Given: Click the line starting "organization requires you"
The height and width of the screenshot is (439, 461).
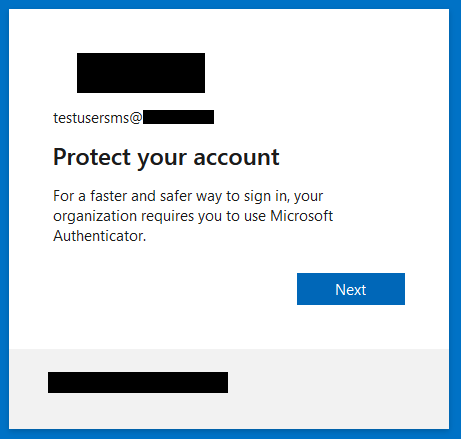Looking at the screenshot, I should (x=193, y=216).
